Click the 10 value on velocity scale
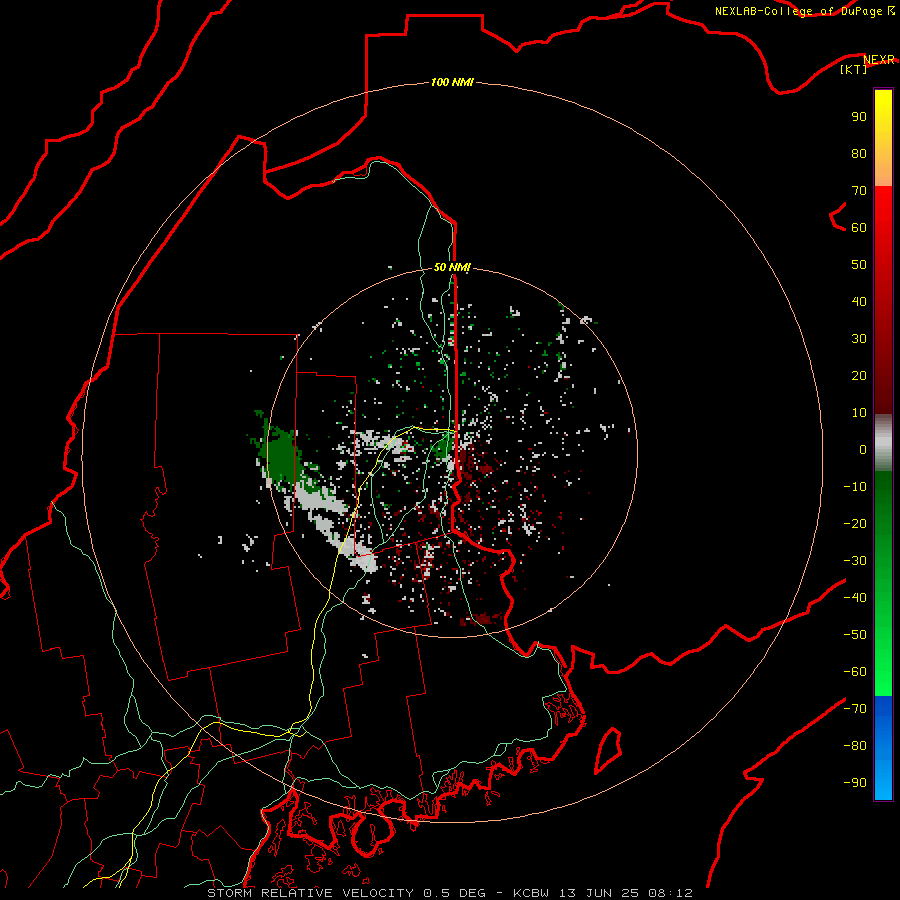 (859, 413)
